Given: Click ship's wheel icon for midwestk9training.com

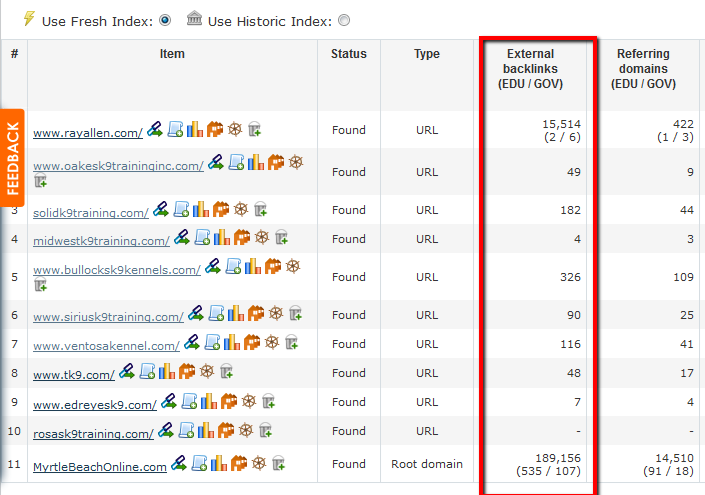Looking at the screenshot, I should [x=262, y=237].
